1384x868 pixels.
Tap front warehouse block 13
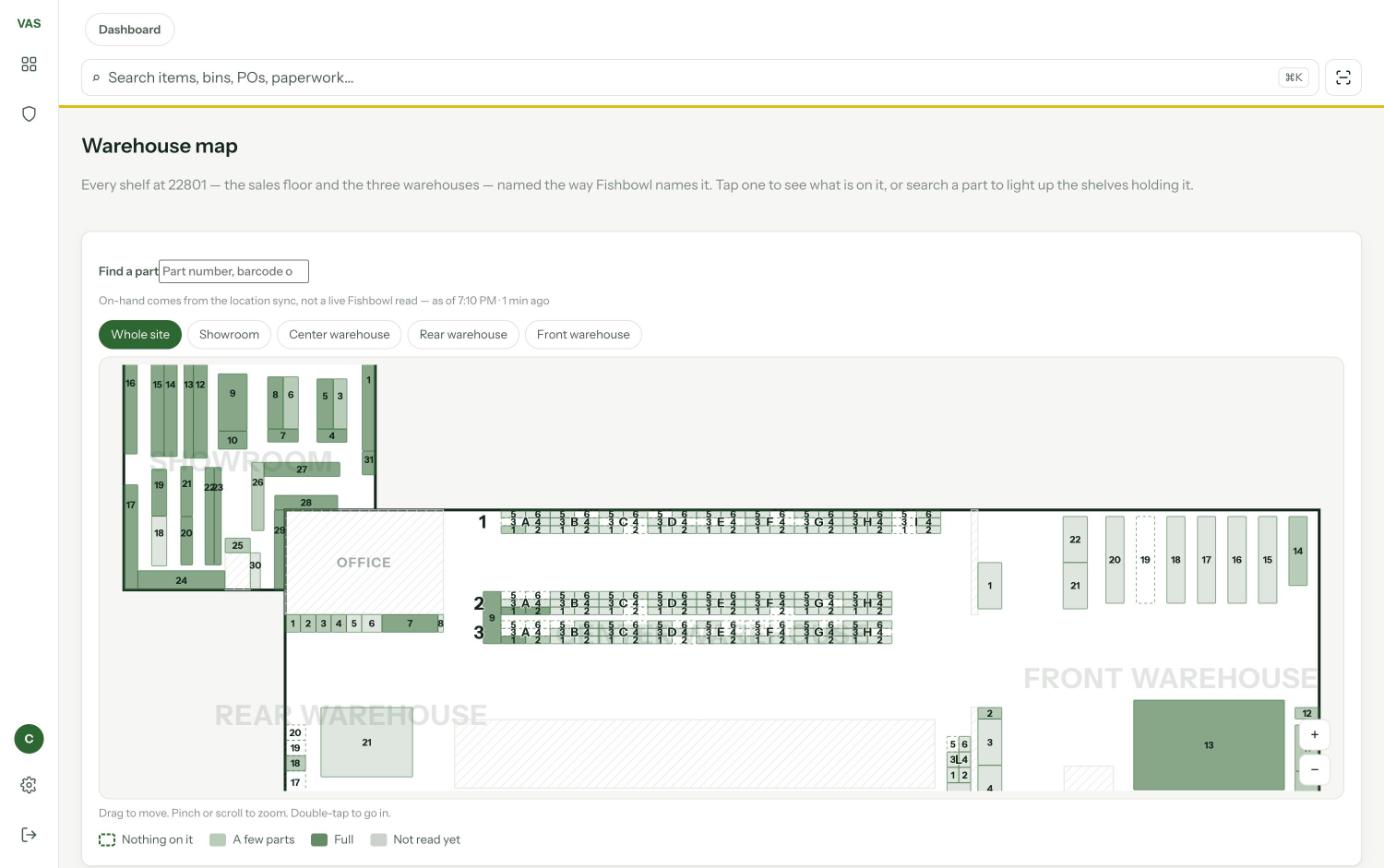pyautogui.click(x=1209, y=745)
